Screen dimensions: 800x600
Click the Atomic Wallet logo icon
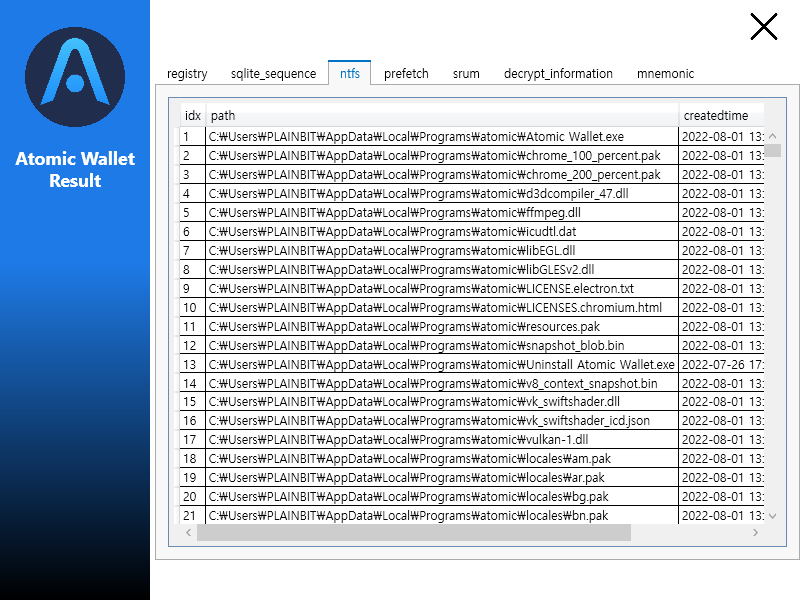point(75,77)
